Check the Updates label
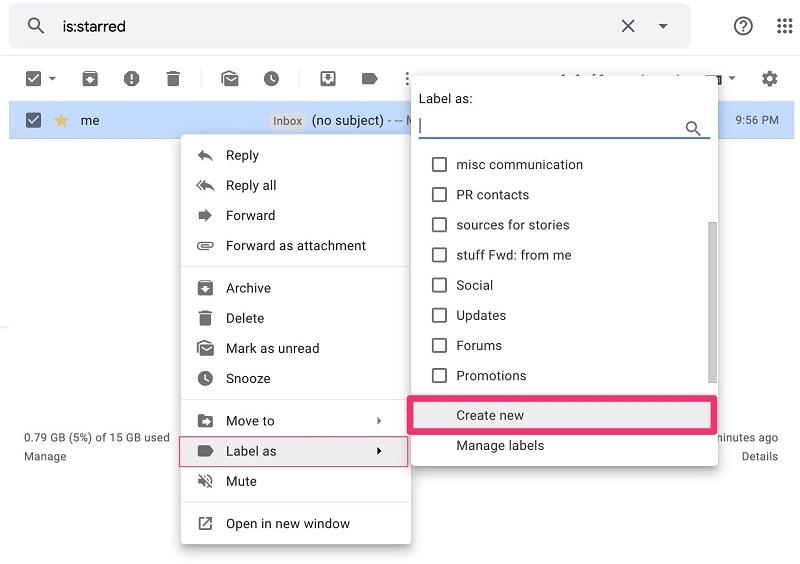The height and width of the screenshot is (564, 800). 439,315
